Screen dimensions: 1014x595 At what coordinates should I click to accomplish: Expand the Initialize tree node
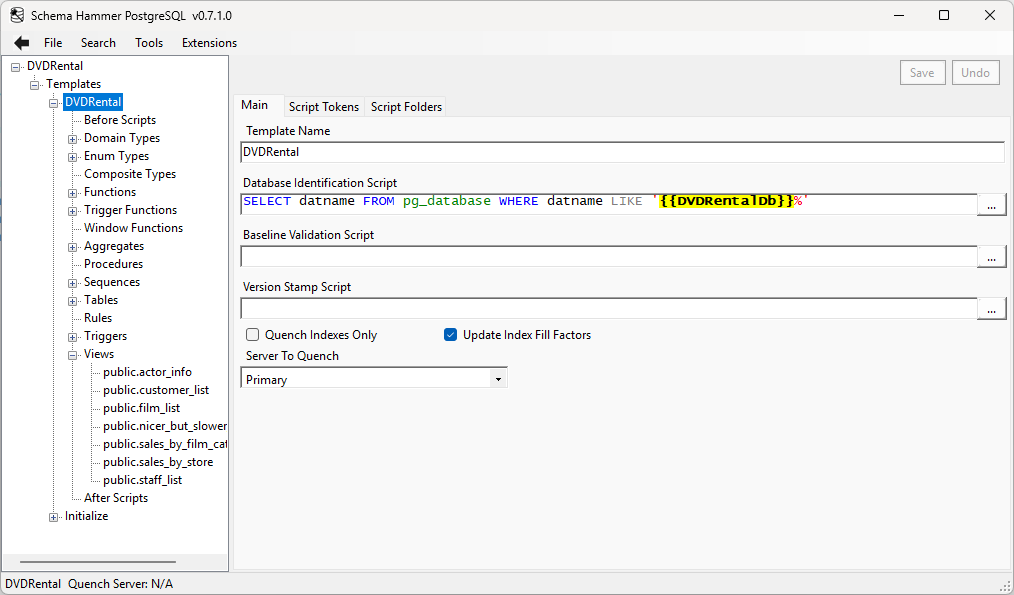coord(53,516)
